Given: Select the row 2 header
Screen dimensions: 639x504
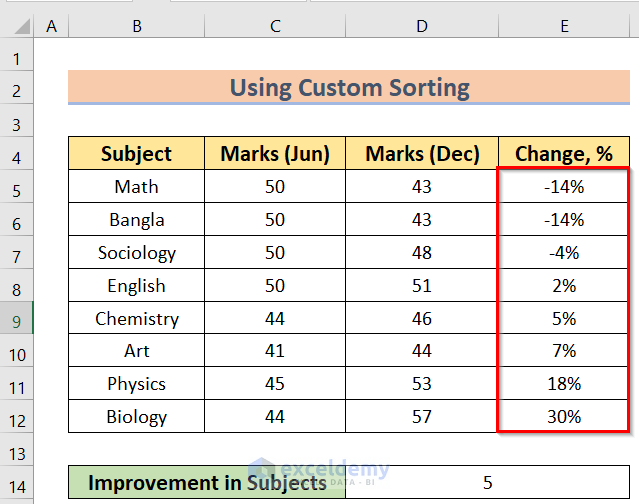Looking at the screenshot, I should (x=17, y=88).
